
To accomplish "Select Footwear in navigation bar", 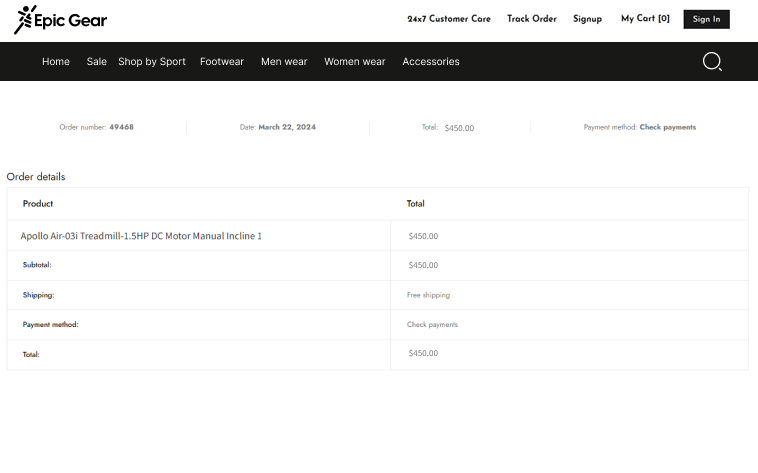I will [222, 62].
